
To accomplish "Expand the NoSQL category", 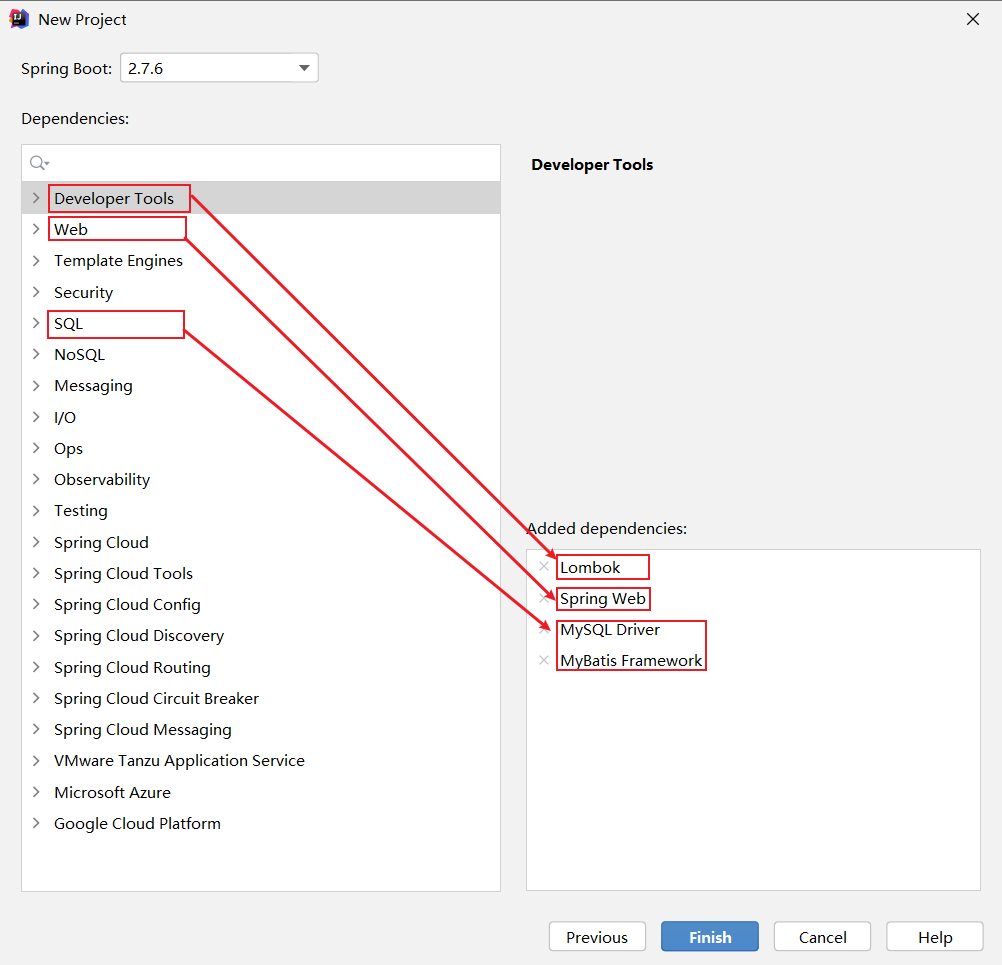I will point(36,355).
